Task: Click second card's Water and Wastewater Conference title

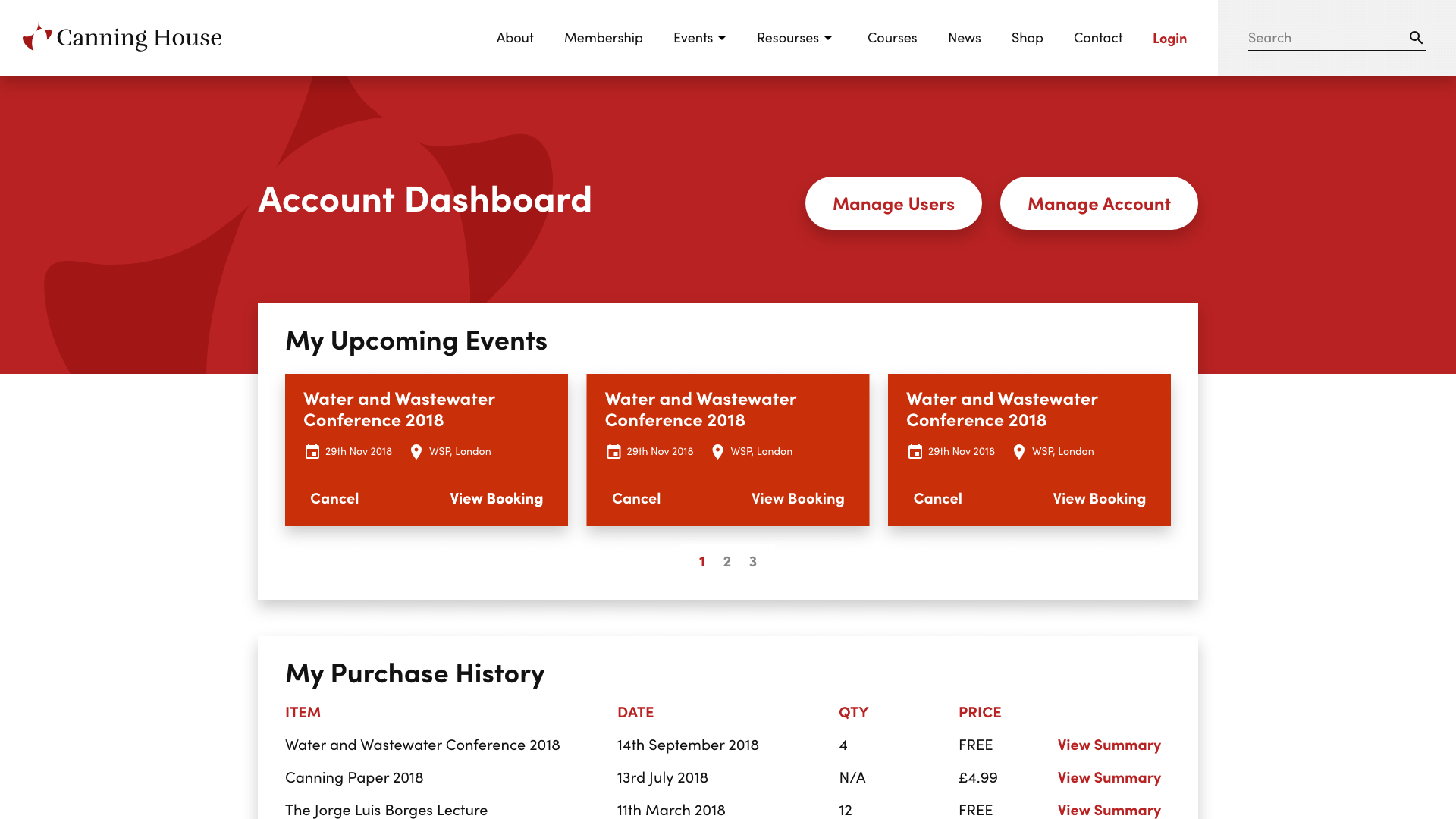Action: coord(701,409)
